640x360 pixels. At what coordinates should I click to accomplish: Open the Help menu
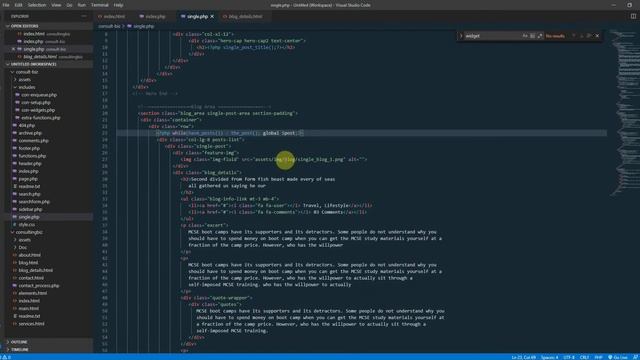point(118,5)
